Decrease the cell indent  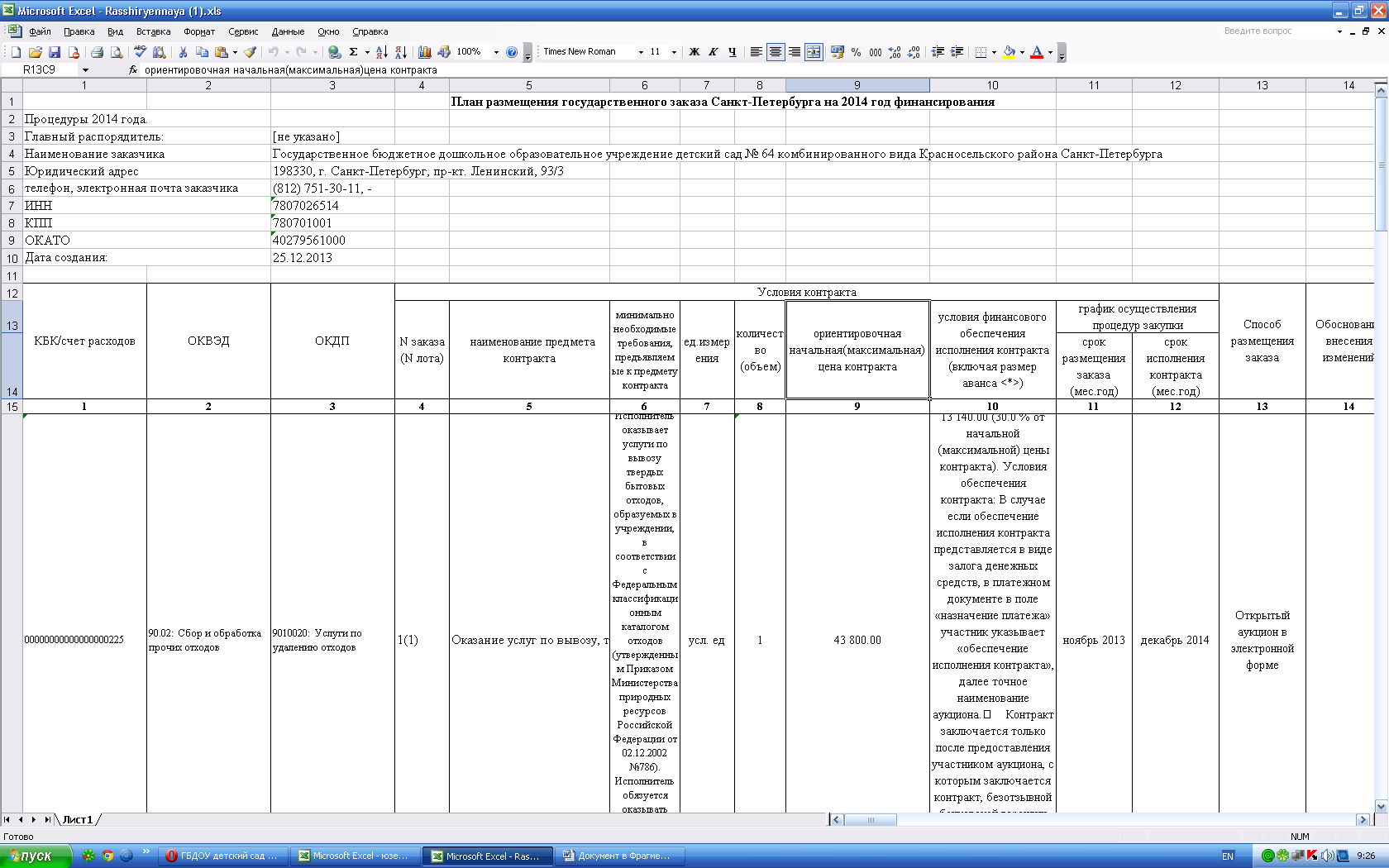pos(938,52)
